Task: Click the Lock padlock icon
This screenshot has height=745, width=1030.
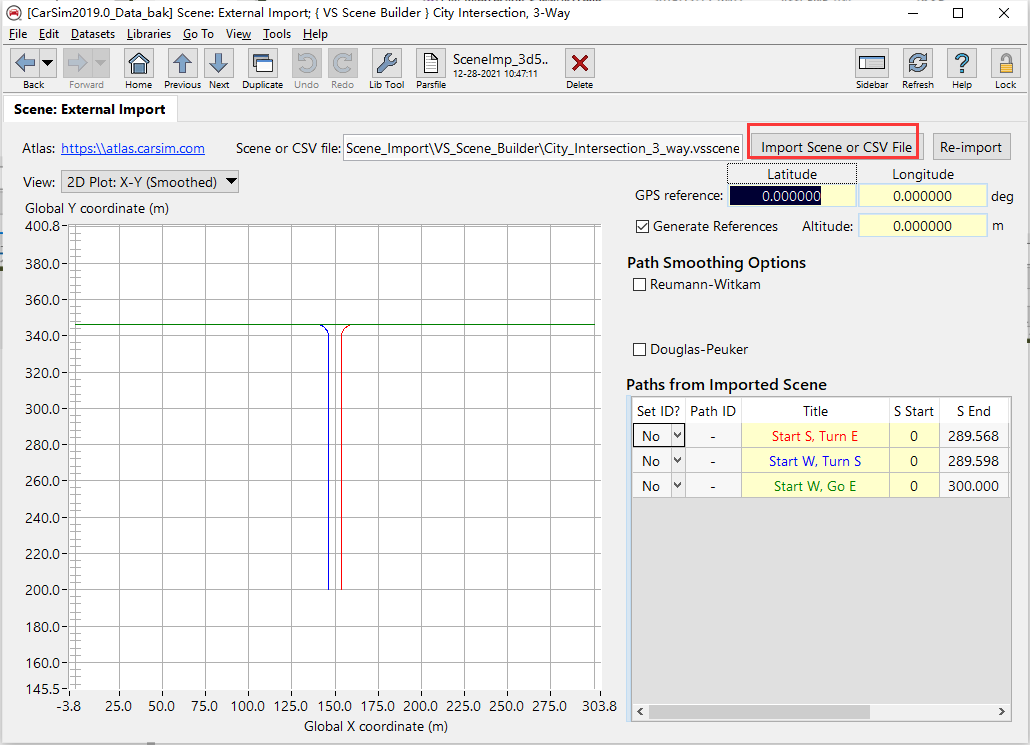Action: tap(1005, 64)
